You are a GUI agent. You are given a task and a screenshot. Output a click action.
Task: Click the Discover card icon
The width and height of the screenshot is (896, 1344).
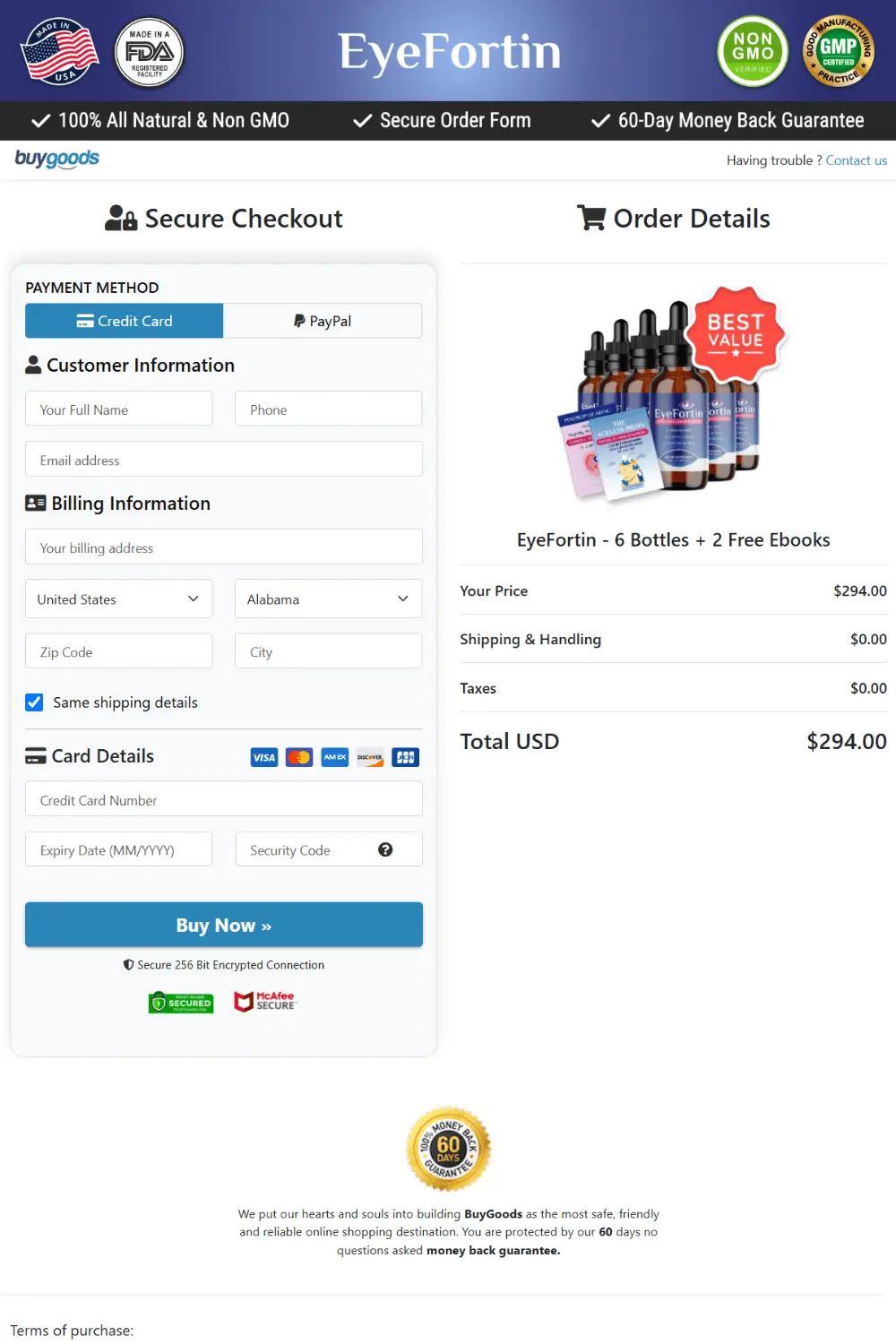coord(369,757)
